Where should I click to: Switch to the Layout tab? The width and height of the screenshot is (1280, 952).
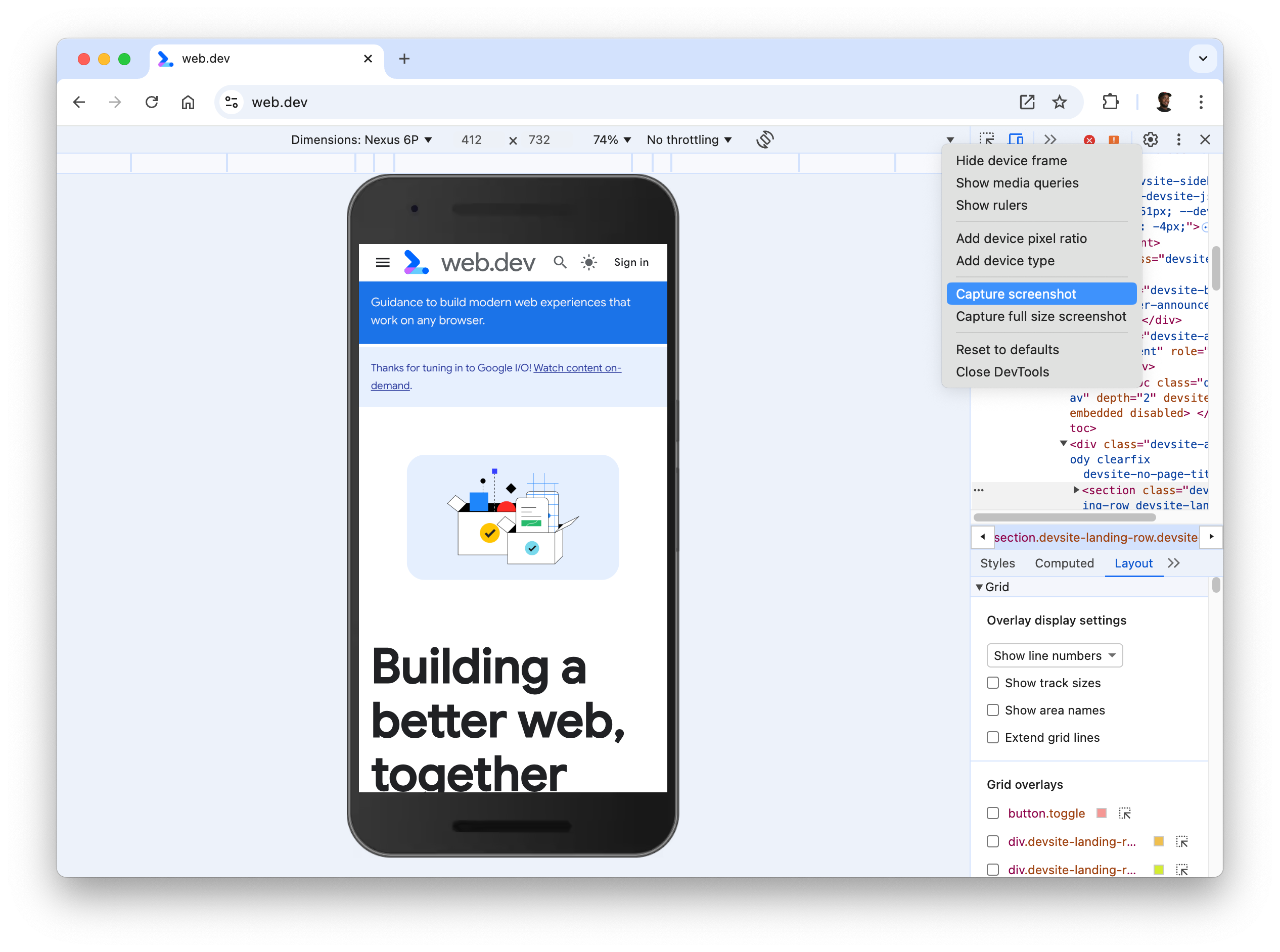pyautogui.click(x=1133, y=563)
